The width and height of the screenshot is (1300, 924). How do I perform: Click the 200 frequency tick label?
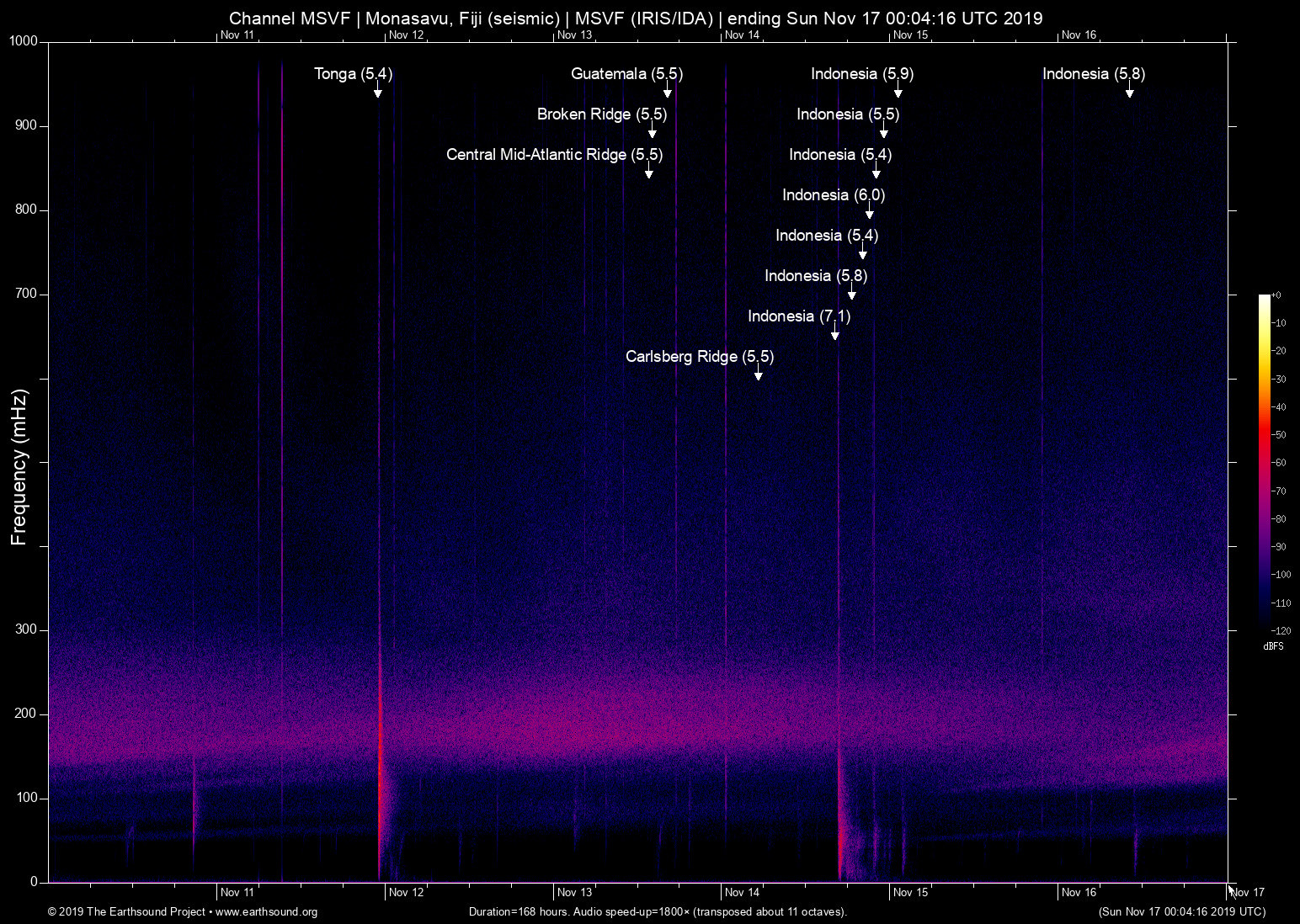(27, 714)
